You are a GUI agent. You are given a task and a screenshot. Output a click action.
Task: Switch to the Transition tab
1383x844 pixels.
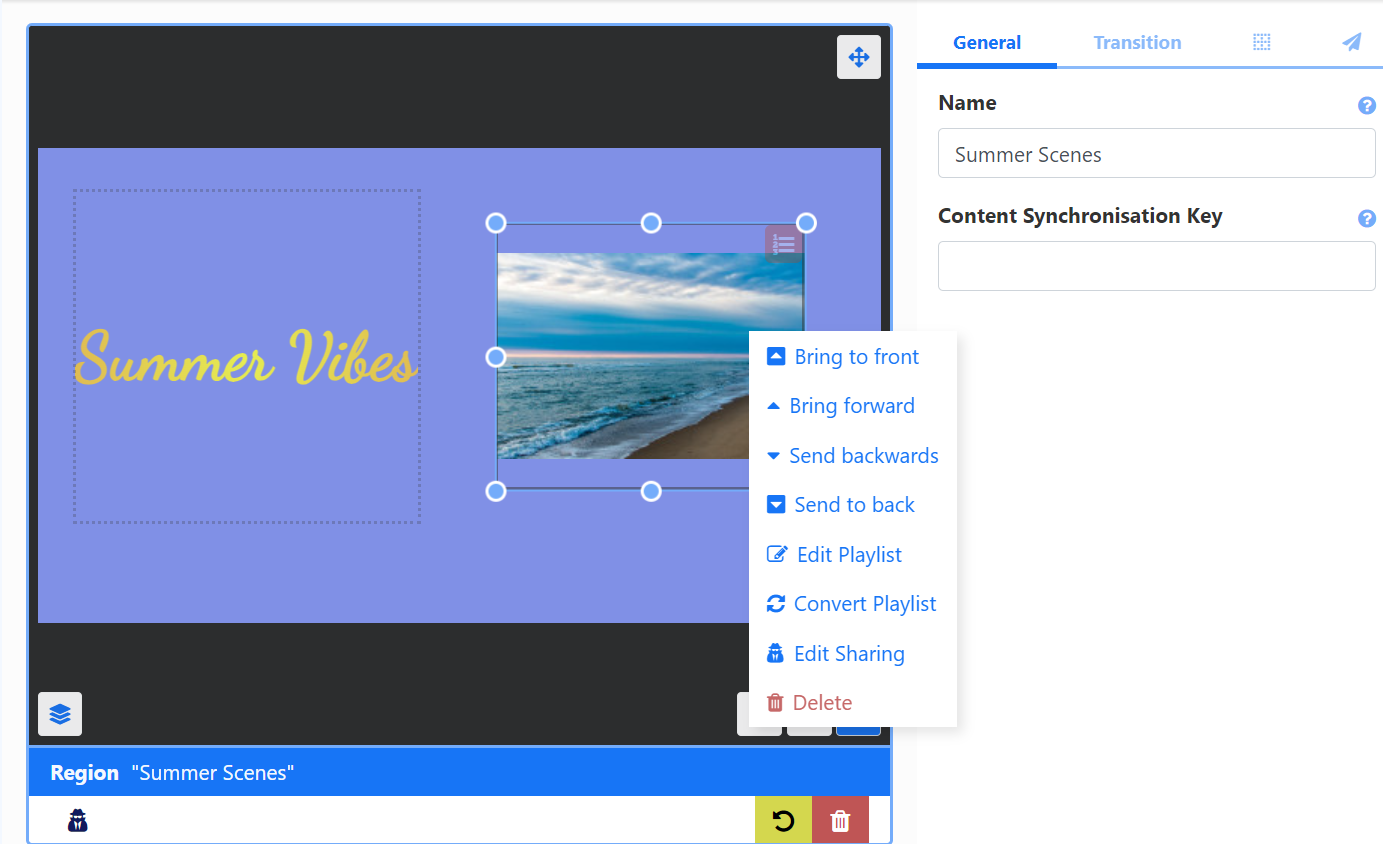point(1137,43)
